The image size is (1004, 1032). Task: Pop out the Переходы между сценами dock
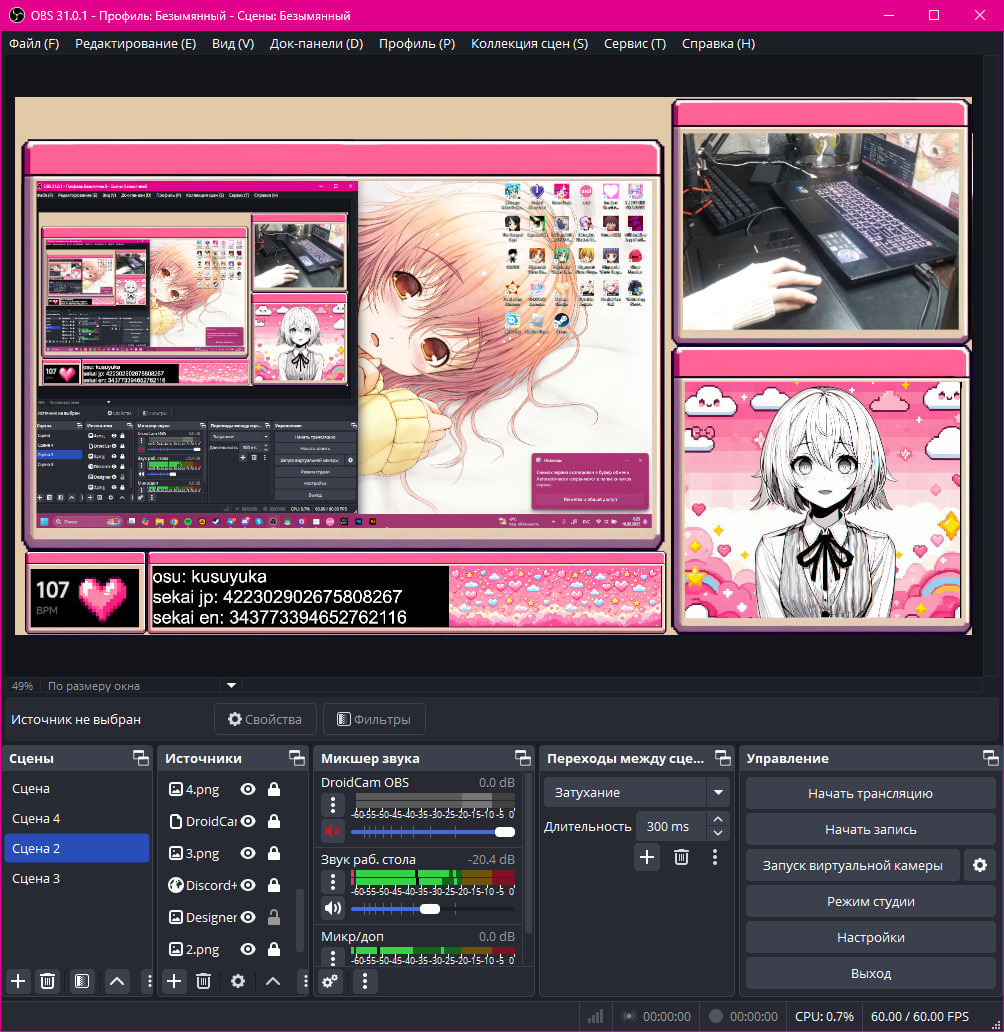(x=723, y=758)
